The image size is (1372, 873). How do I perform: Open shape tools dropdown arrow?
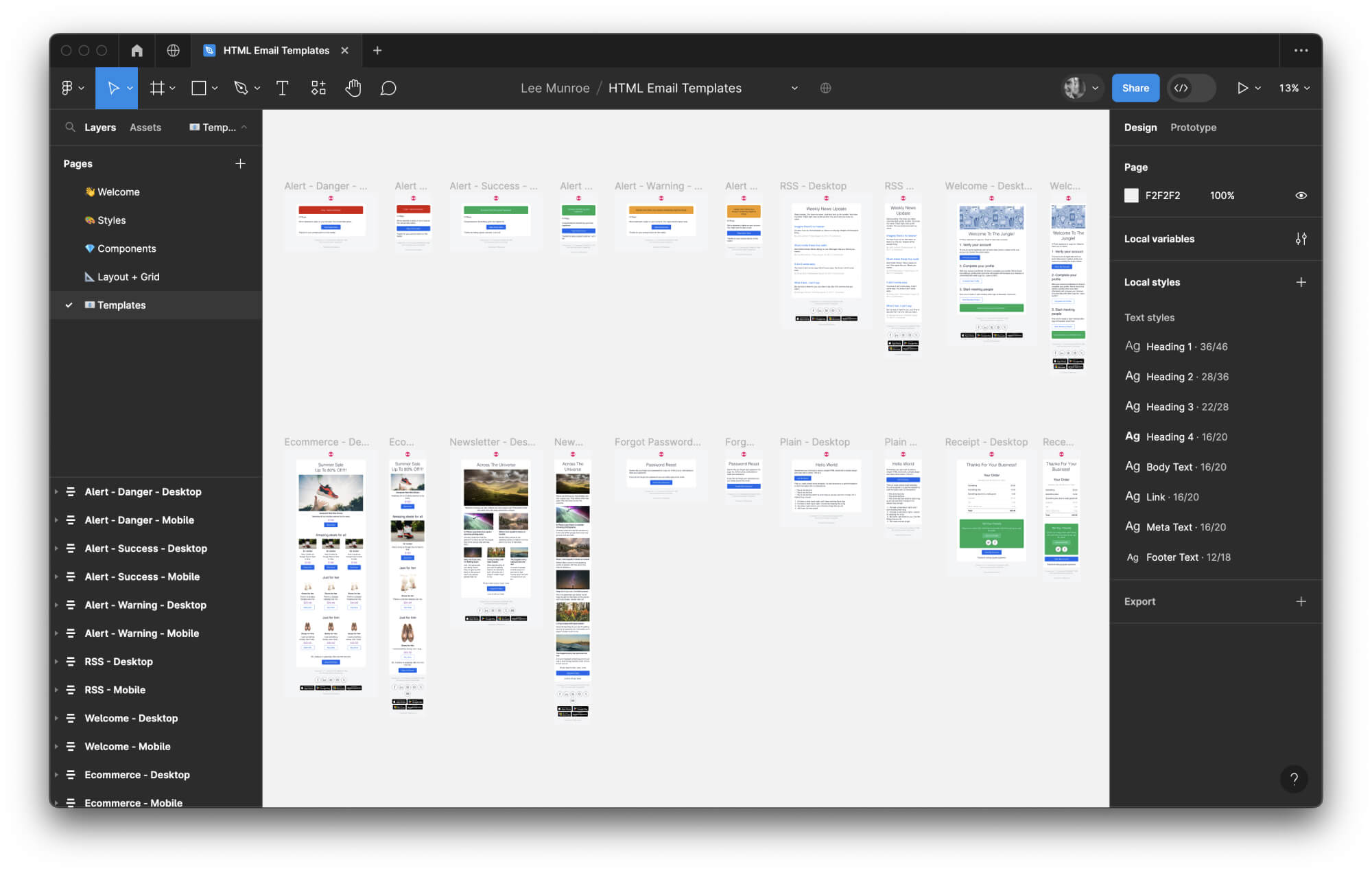point(215,88)
